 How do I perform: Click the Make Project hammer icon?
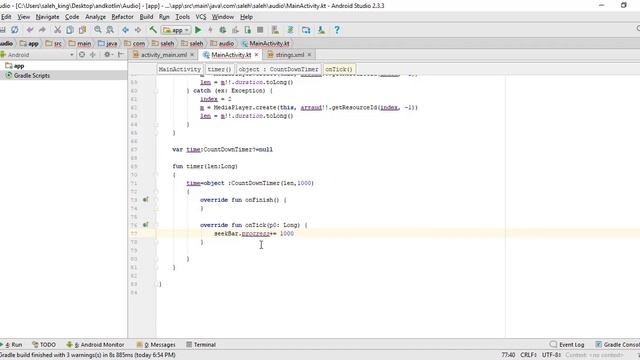(x=153, y=30)
